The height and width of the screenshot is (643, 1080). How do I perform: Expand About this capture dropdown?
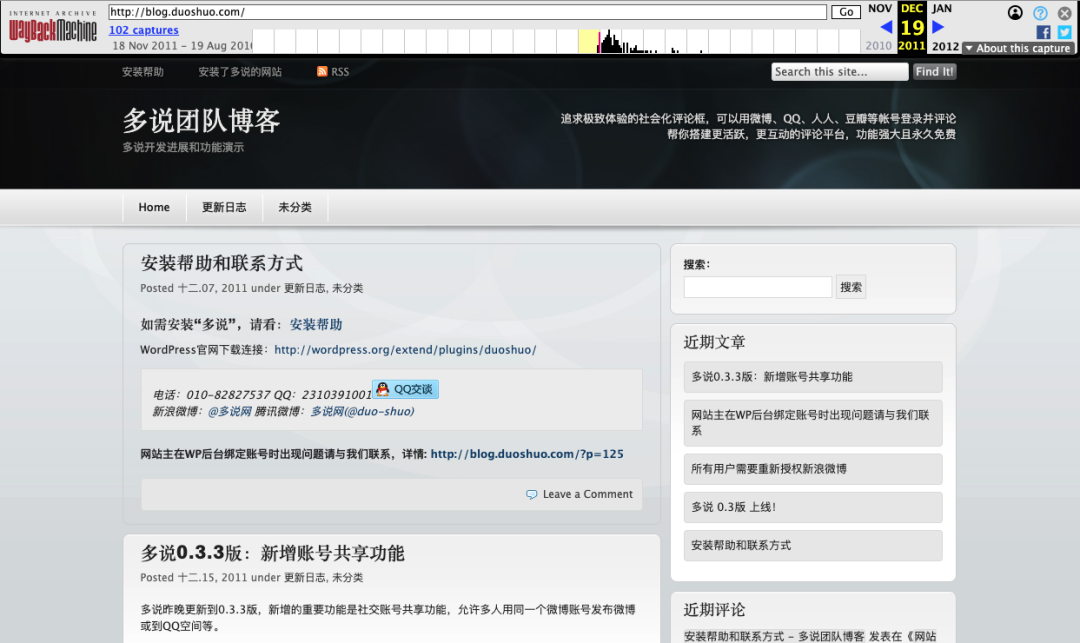1017,48
